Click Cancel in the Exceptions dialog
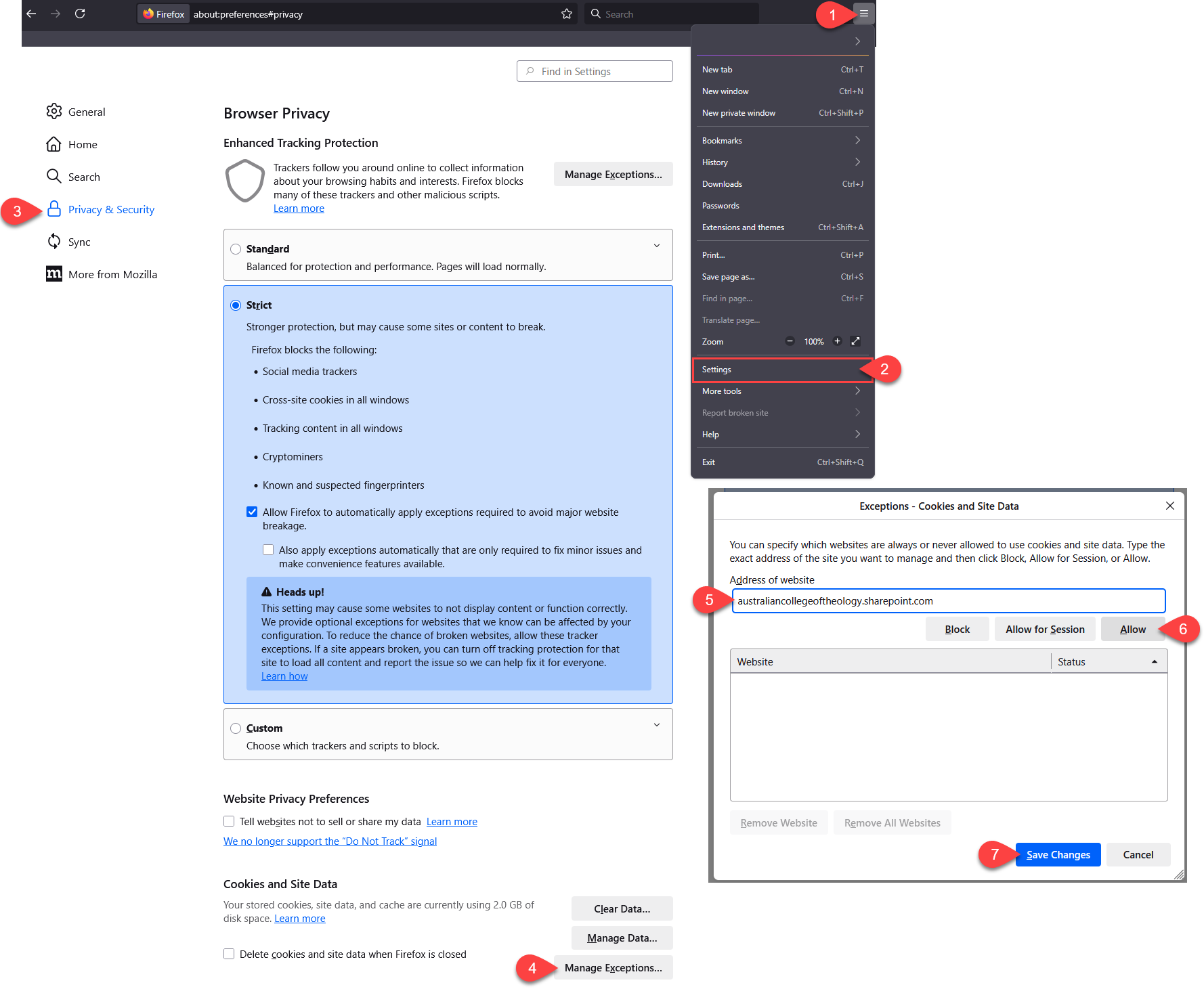This screenshot has height=989, width=1204. 1138,854
